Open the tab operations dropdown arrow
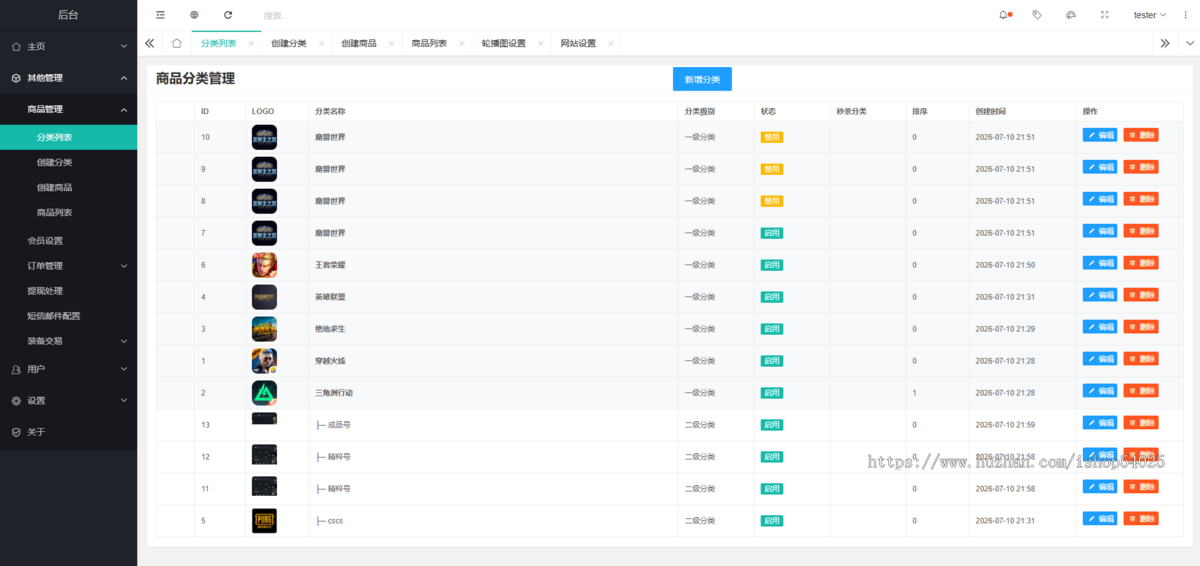Viewport: 1200px width, 566px height. click(1190, 44)
